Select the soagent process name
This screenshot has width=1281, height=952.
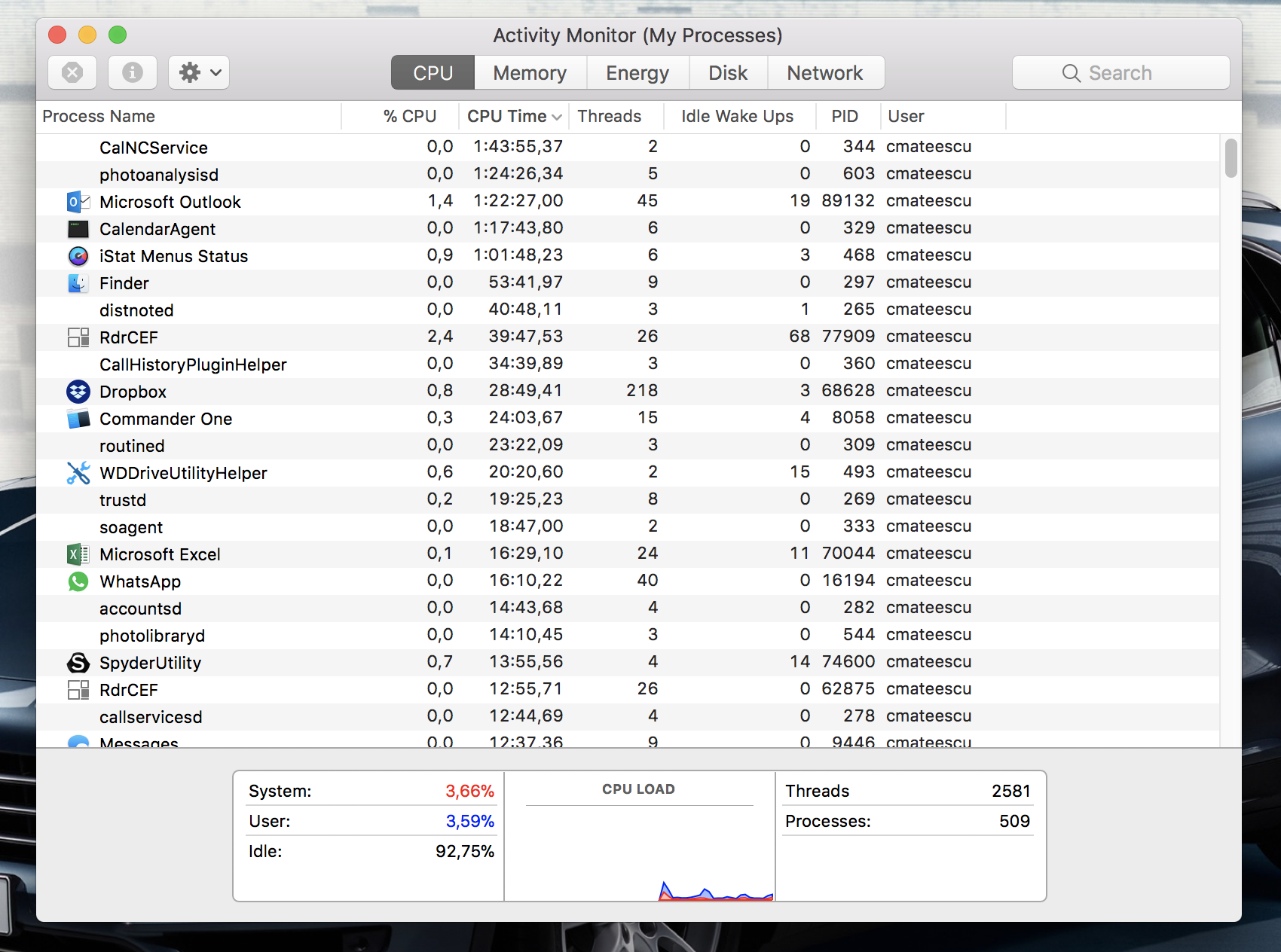[131, 527]
